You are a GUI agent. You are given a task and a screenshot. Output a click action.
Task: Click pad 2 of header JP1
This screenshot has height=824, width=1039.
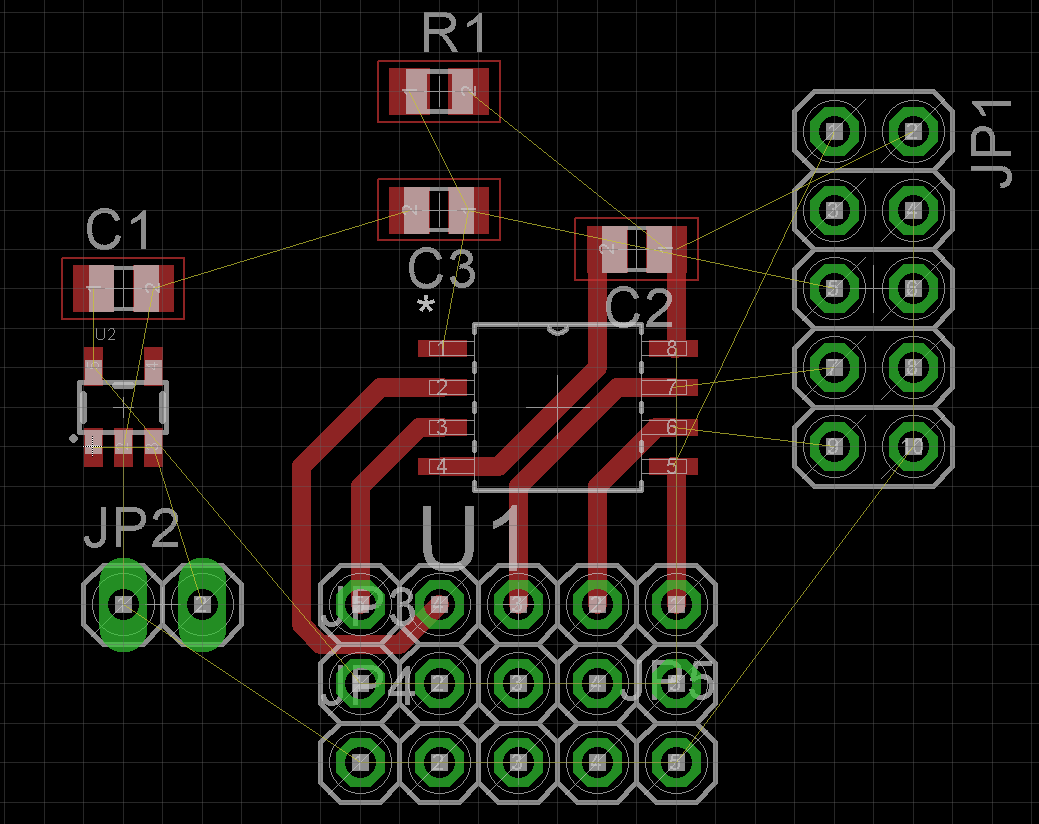[913, 131]
